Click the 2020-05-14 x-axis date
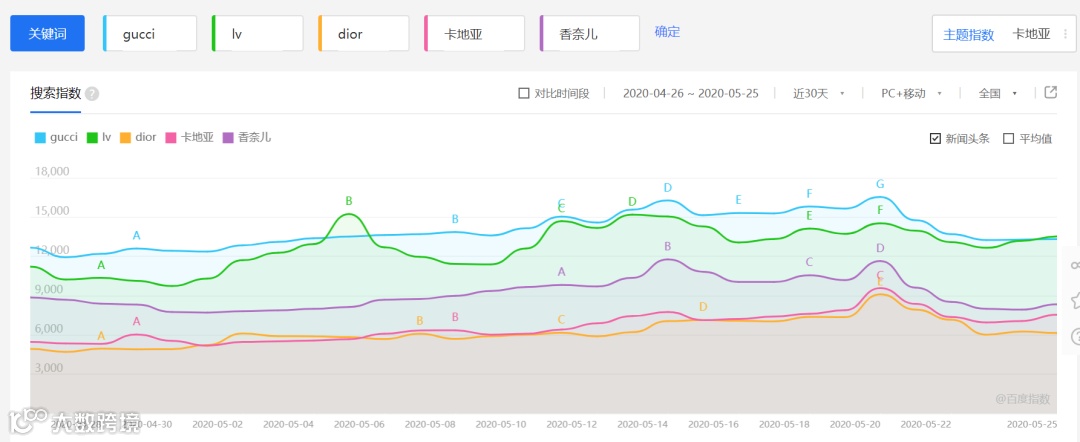Screen dimensions: 1080x442 (643, 423)
